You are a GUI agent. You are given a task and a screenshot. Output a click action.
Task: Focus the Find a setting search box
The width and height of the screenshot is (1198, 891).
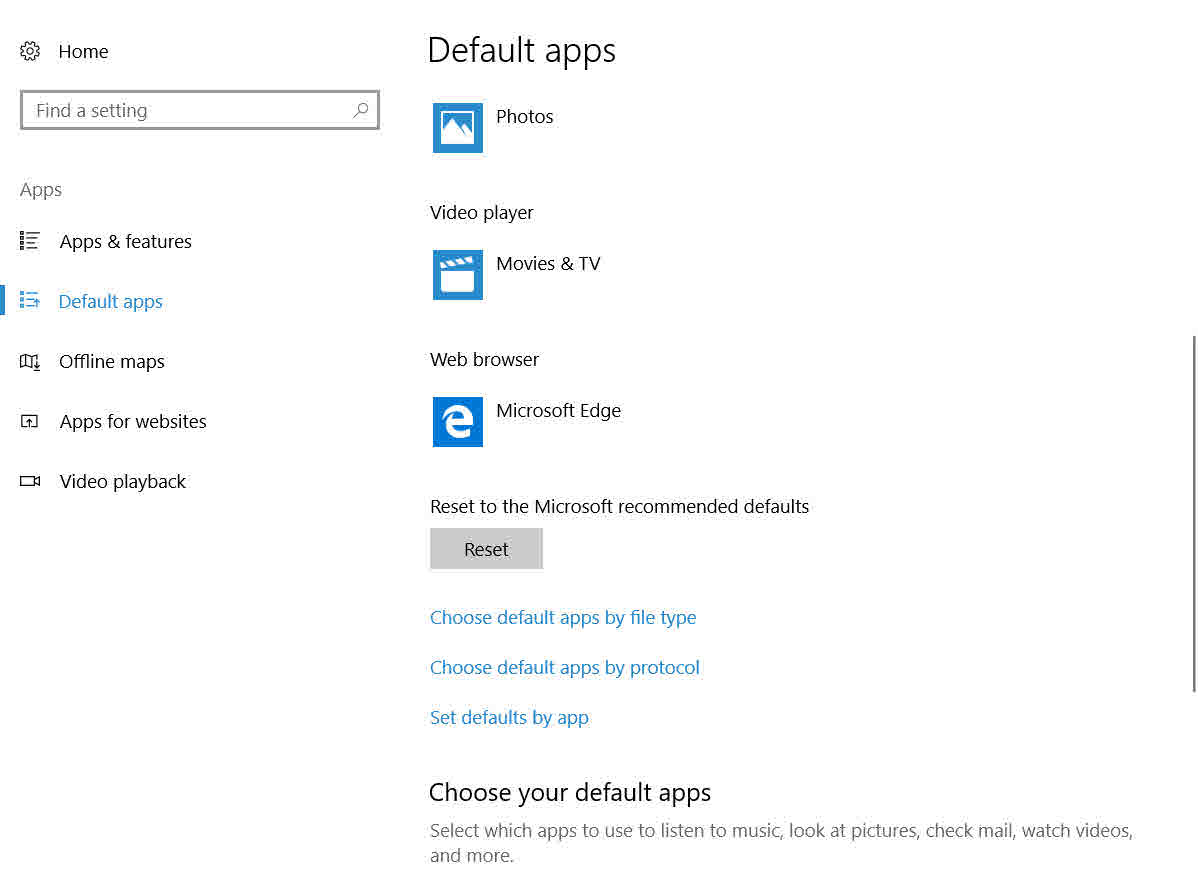(199, 110)
